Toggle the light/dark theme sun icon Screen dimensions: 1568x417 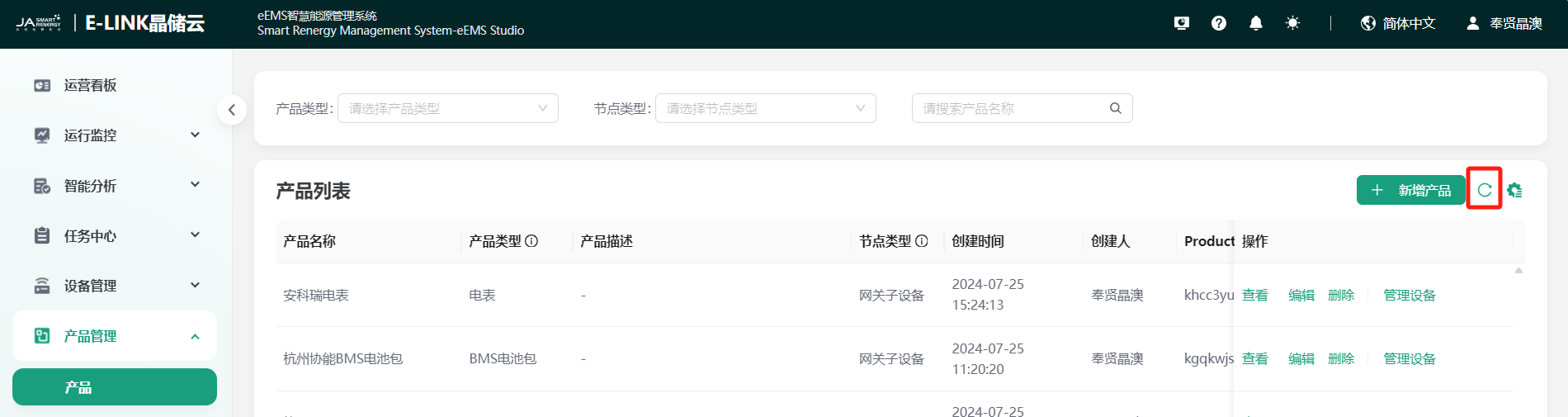pos(1292,23)
